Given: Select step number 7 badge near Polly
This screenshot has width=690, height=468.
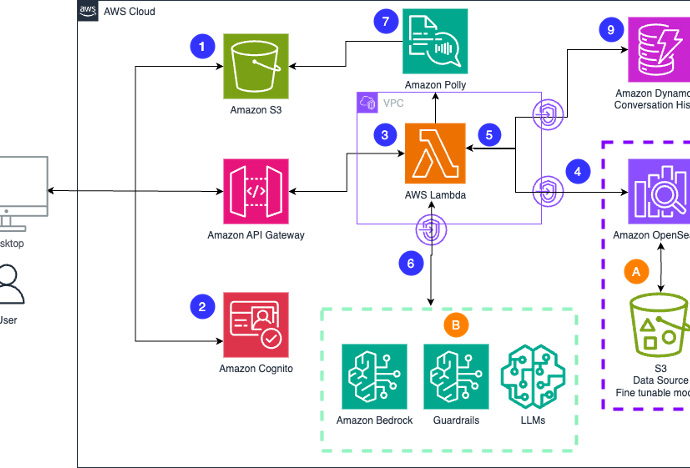Looking at the screenshot, I should (384, 20).
